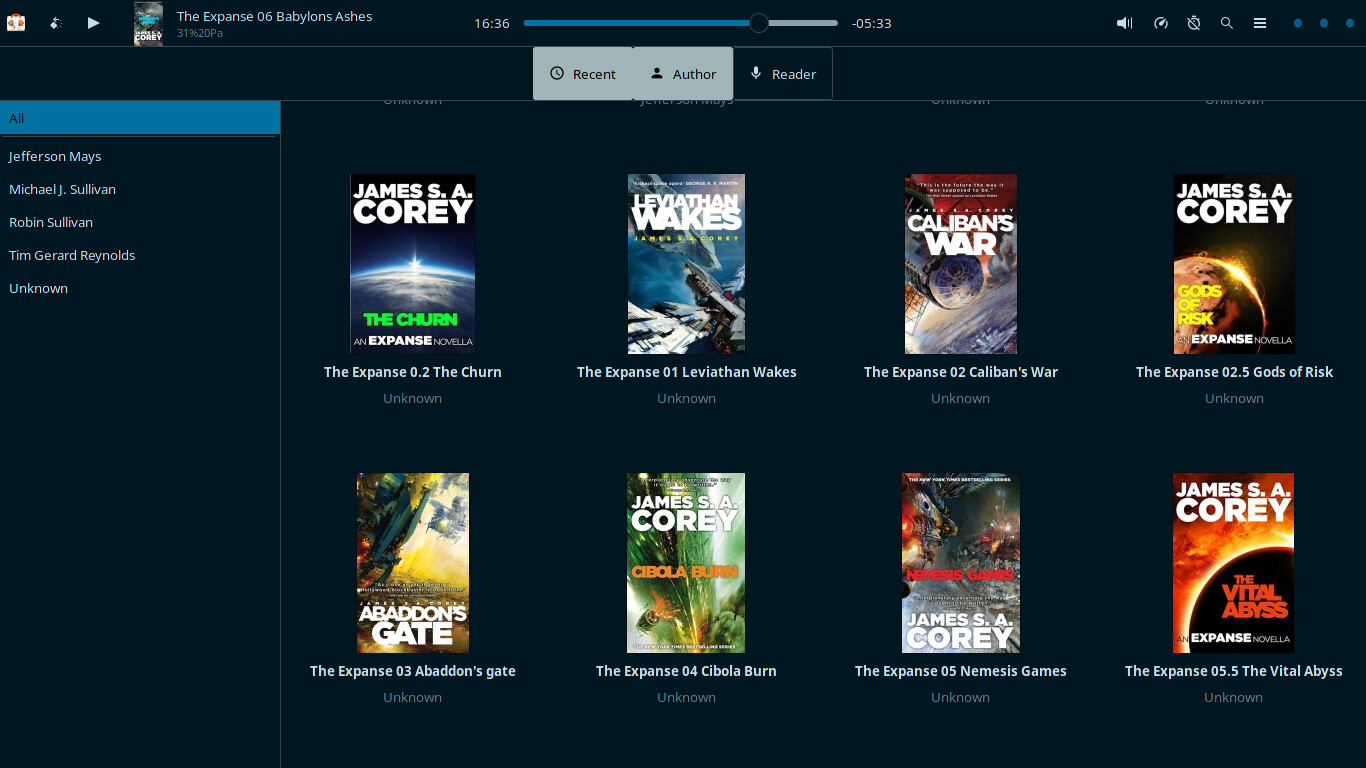Viewport: 1366px width, 768px height.
Task: Click the title 'The Expanse 01 Leviathan Wakes'
Action: coord(687,372)
